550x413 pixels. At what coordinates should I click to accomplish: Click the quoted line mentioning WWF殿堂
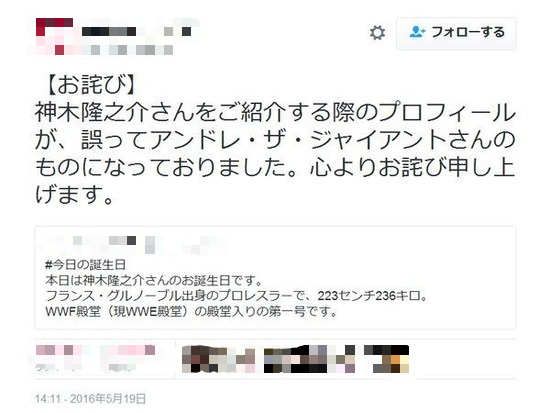tap(192, 311)
